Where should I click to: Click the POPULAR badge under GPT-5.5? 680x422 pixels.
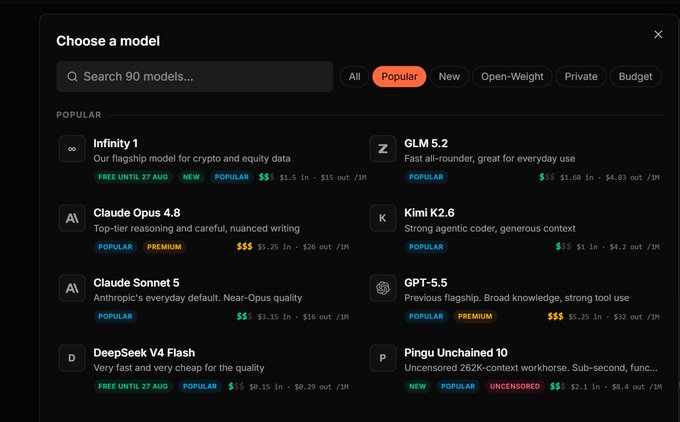[426, 316]
